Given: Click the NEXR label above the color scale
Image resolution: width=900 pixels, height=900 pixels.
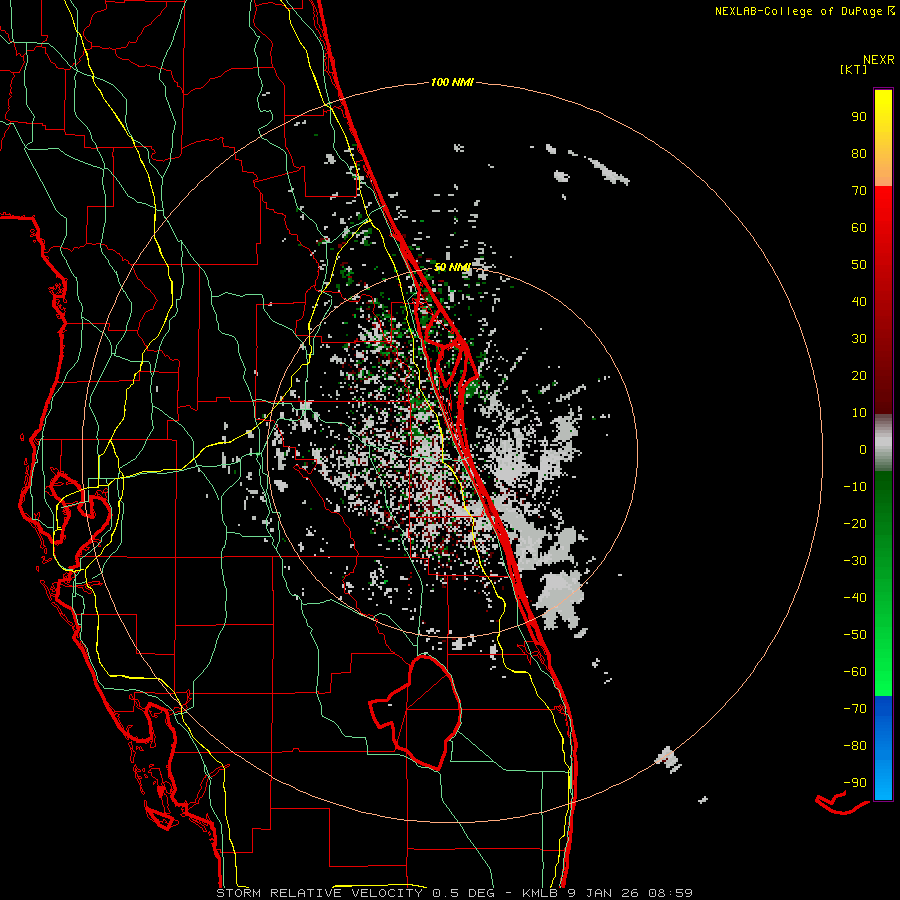Looking at the screenshot, I should pyautogui.click(x=878, y=60).
